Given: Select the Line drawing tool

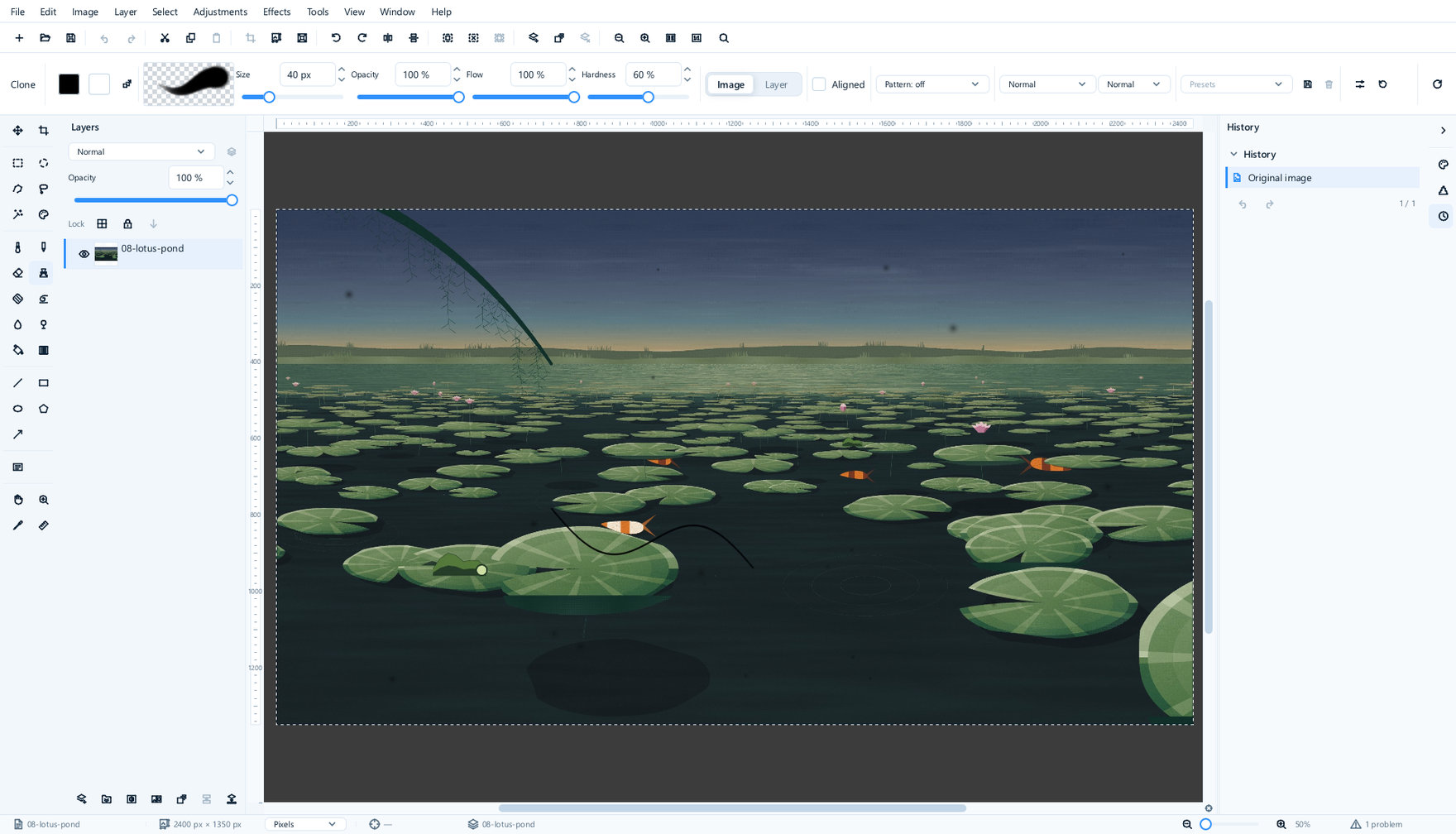Looking at the screenshot, I should (x=17, y=383).
